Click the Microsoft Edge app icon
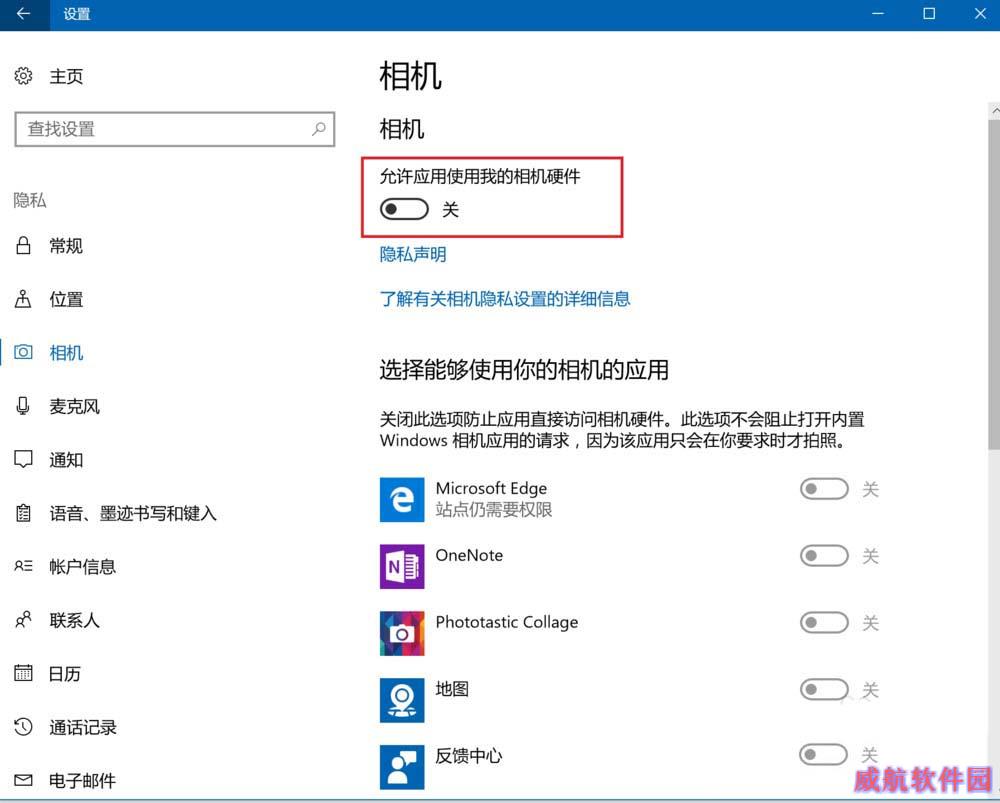Viewport: 1000px width, 803px height. point(402,499)
